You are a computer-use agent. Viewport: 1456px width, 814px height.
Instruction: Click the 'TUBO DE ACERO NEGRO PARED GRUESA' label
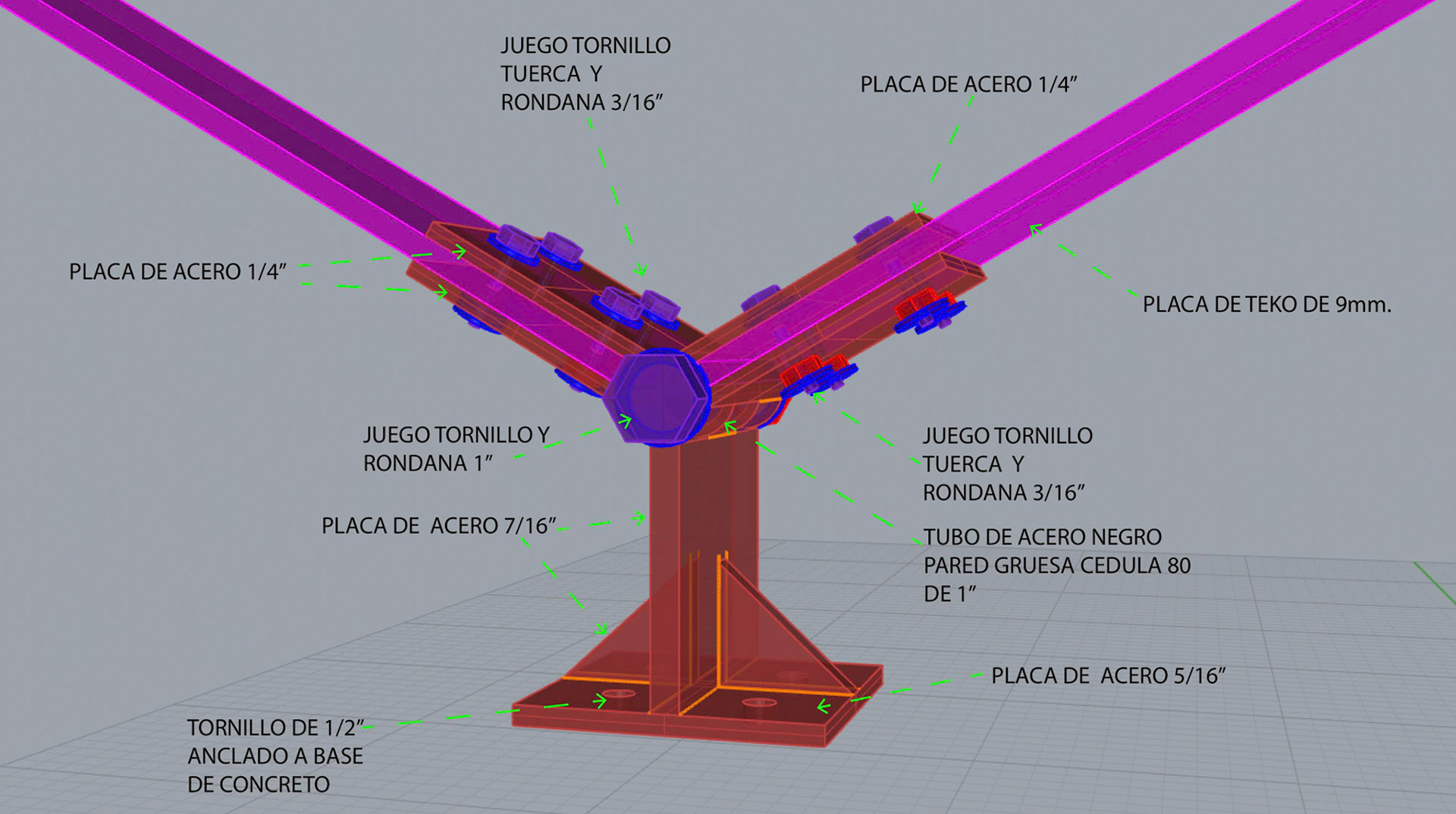pos(1057,565)
